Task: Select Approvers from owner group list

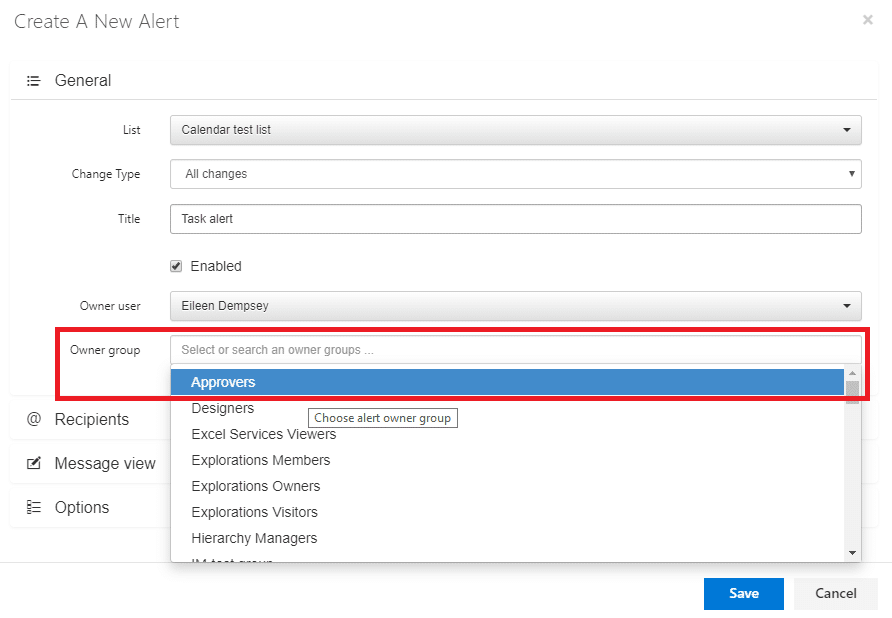Action: [x=507, y=382]
